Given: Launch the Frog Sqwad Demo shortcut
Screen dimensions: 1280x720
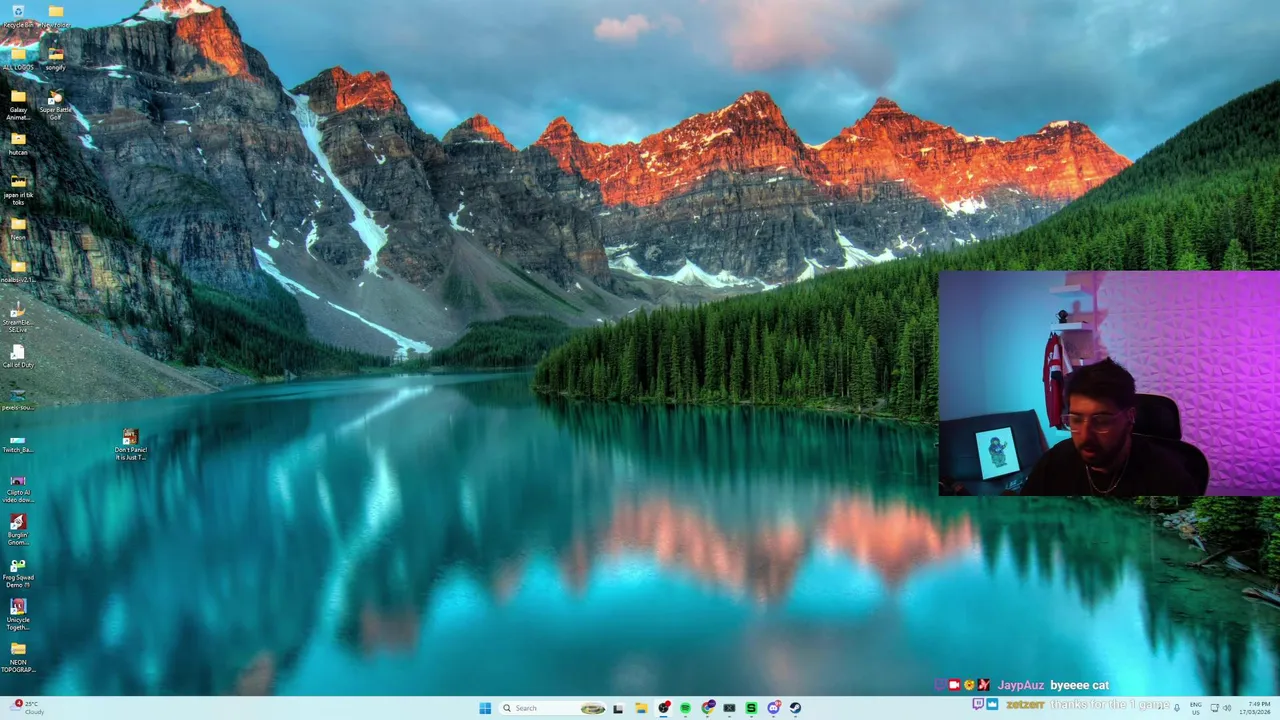Looking at the screenshot, I should click(18, 573).
